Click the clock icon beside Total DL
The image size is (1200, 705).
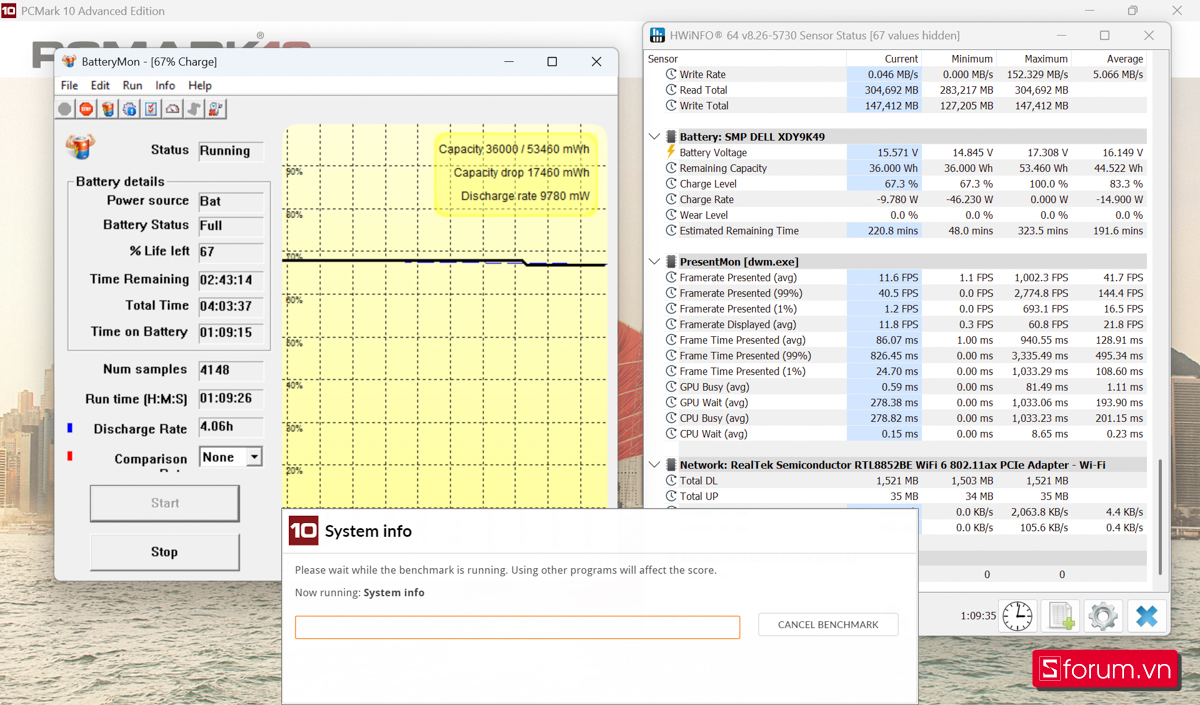(x=671, y=481)
